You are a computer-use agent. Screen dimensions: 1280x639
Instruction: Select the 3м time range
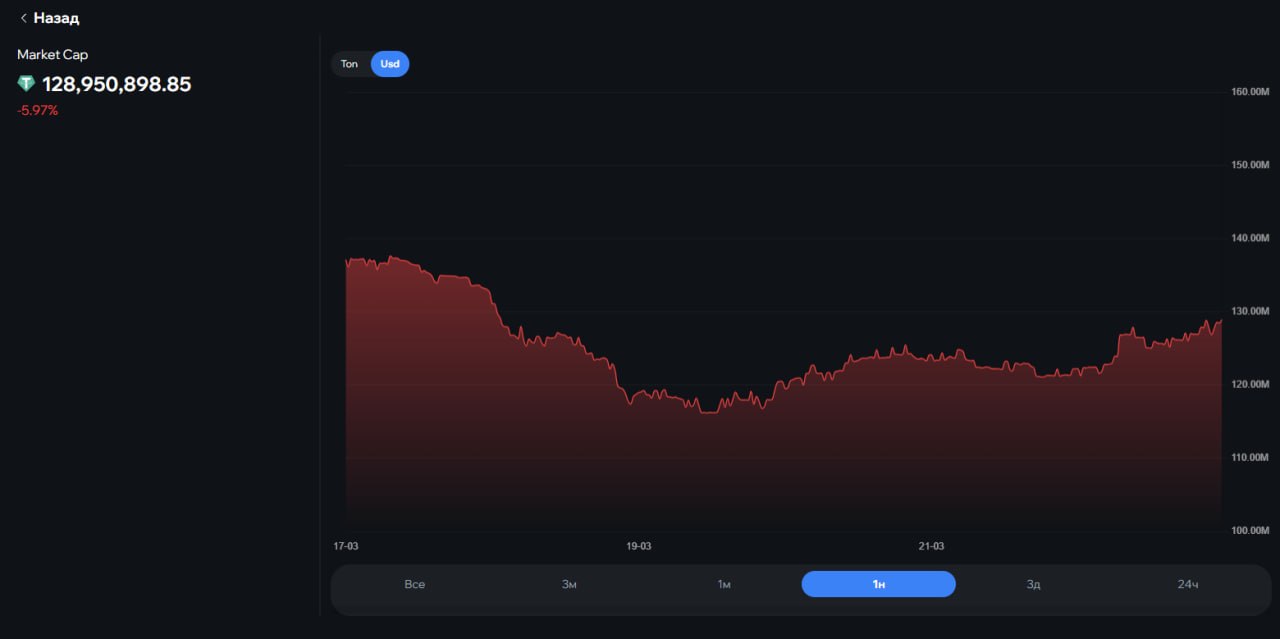pyautogui.click(x=569, y=584)
